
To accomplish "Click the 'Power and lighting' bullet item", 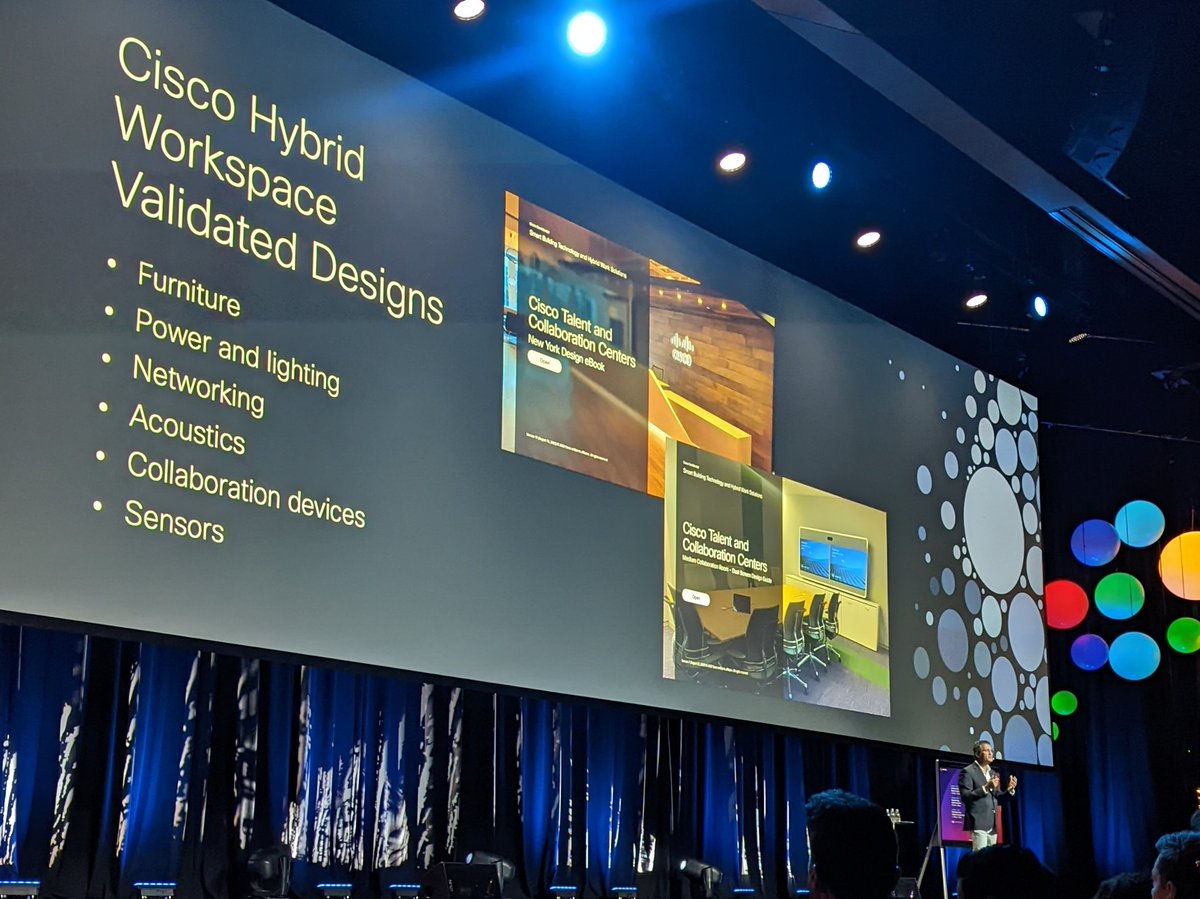I will click(237, 350).
